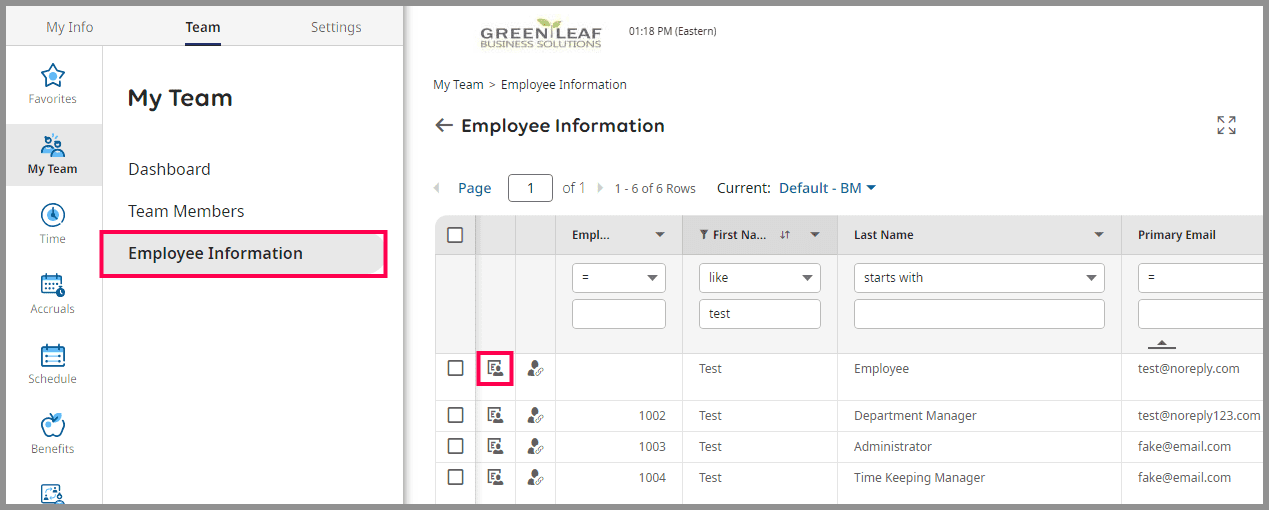Toggle full screen expand icon
Viewport: 1269px width, 510px height.
(1226, 125)
